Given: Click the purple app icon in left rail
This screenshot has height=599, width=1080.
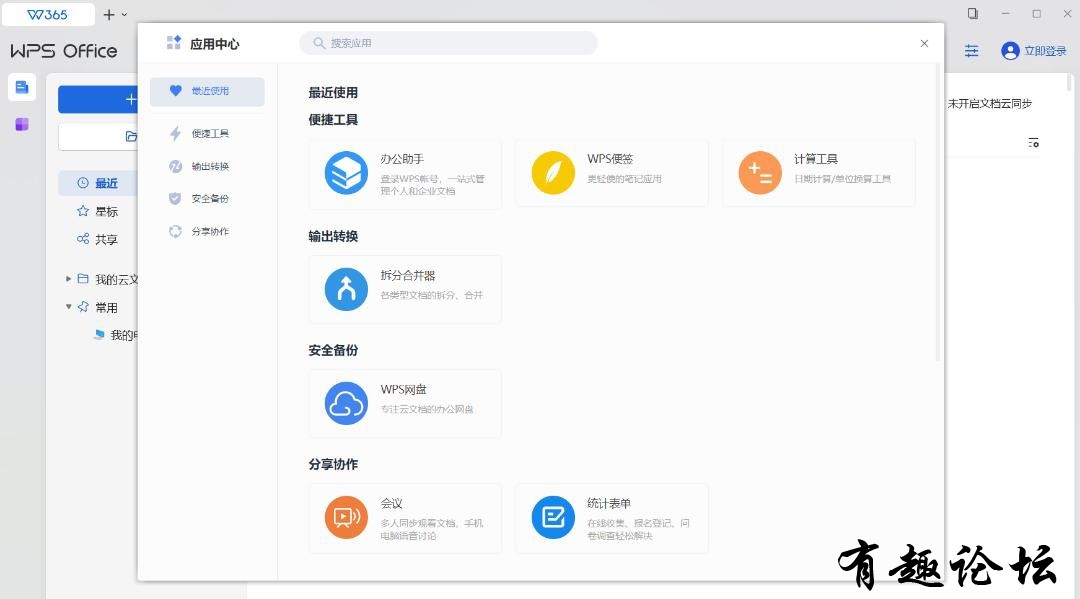Looking at the screenshot, I should tap(22, 124).
